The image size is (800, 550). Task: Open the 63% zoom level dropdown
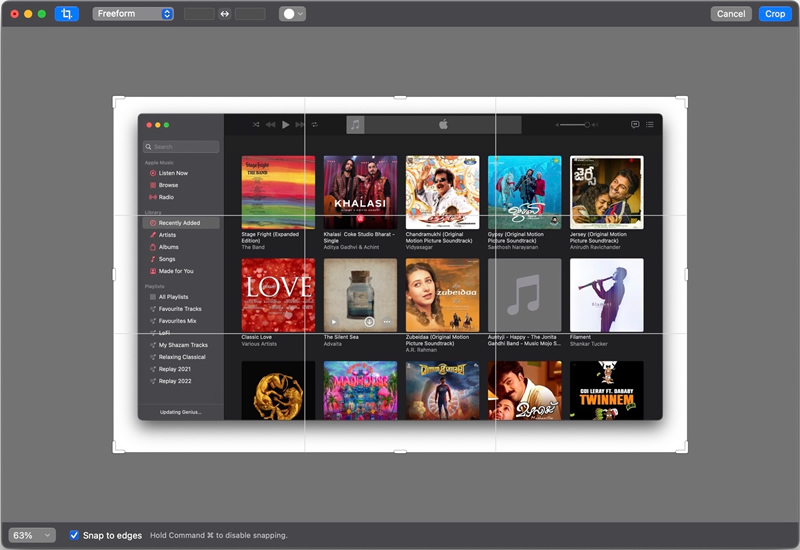(x=32, y=535)
